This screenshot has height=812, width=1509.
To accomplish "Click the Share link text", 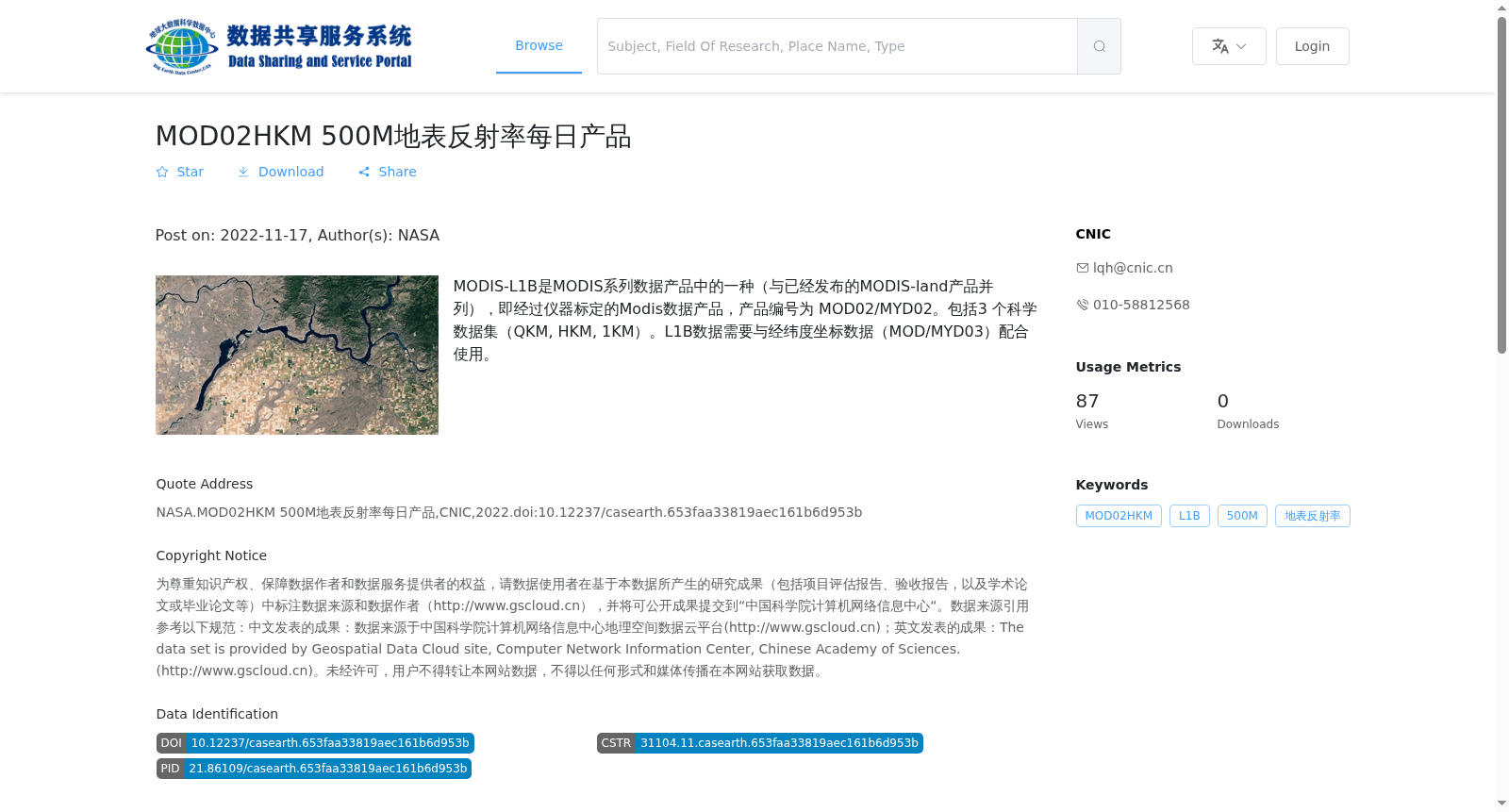I will click(x=397, y=172).
